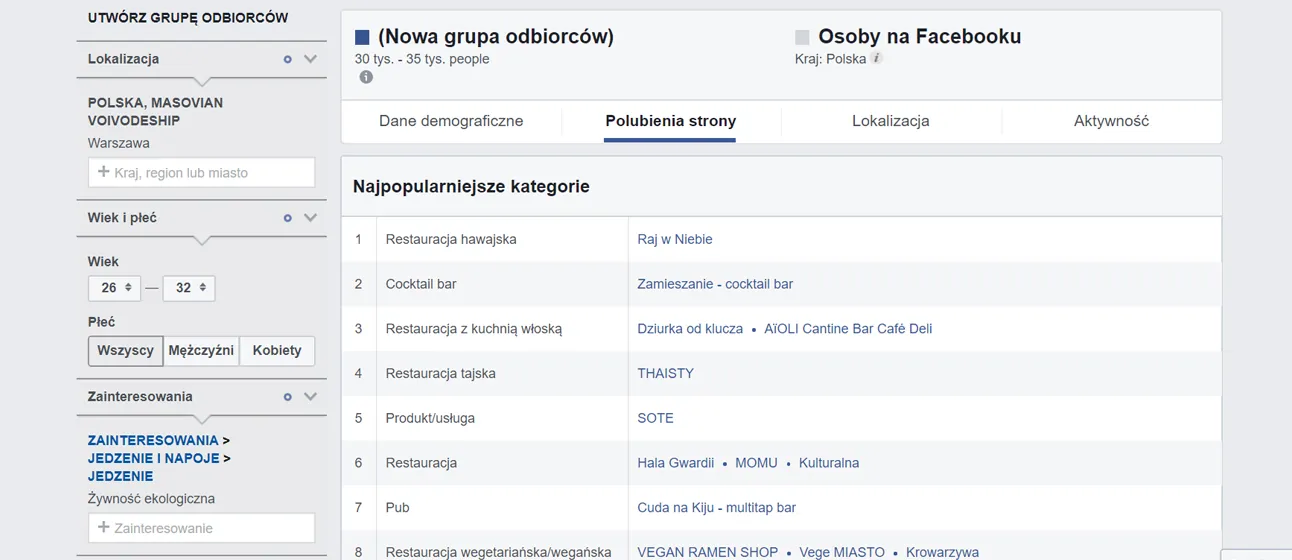1292x560 pixels.
Task: Collapse the Wiek i płeć section chevron
Action: click(x=311, y=218)
